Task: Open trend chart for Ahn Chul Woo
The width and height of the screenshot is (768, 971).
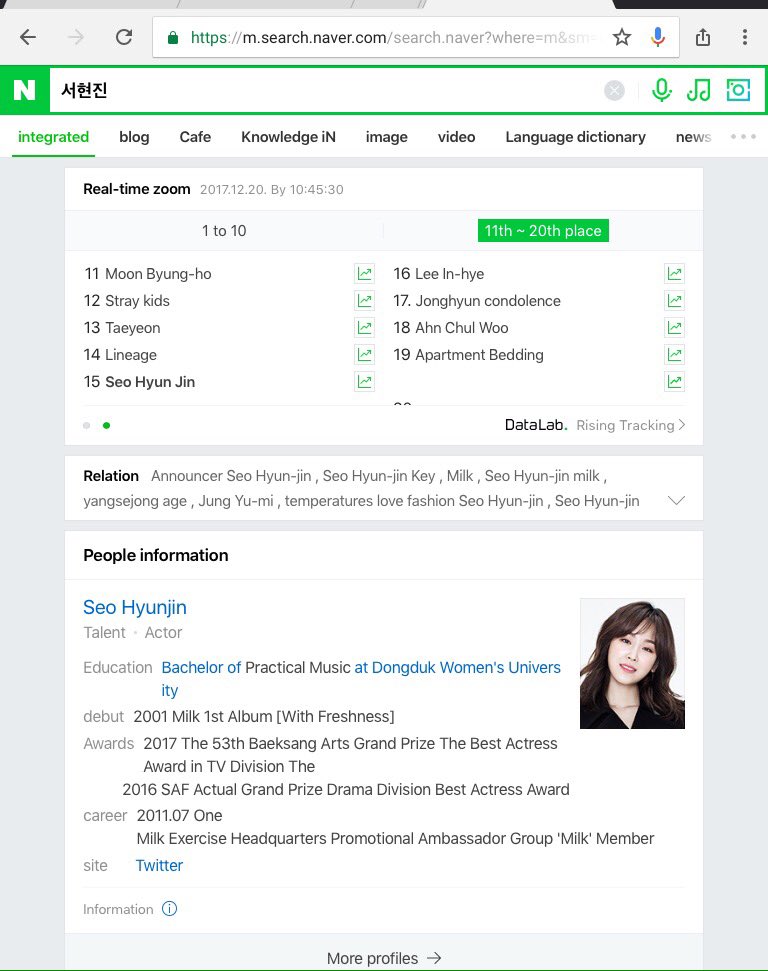Action: click(674, 328)
